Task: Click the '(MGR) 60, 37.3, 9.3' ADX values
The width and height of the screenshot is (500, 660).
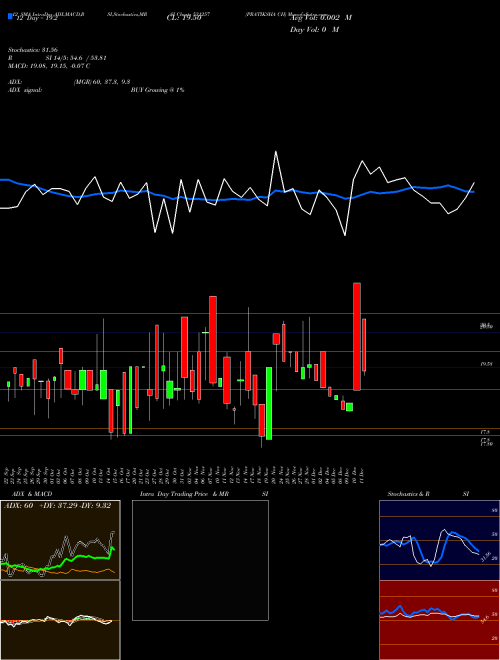Action: pos(102,82)
